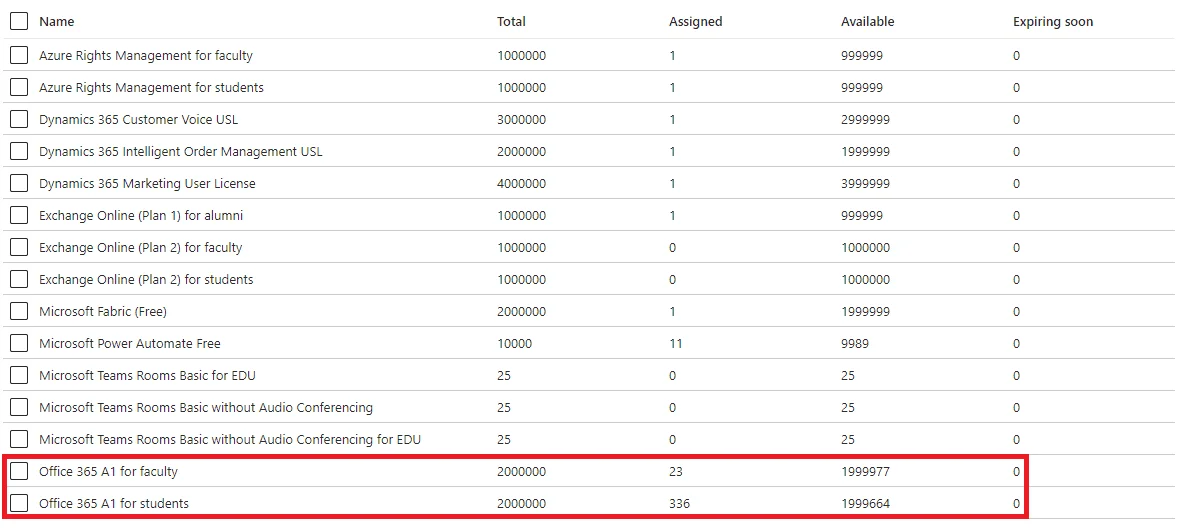Sort by the Expiring soon column header
The width and height of the screenshot is (1179, 531).
coord(1053,22)
